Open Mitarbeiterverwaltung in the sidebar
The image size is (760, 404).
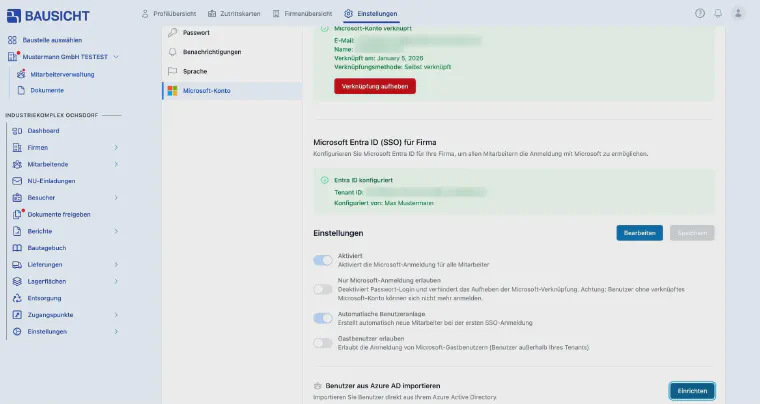coord(63,74)
